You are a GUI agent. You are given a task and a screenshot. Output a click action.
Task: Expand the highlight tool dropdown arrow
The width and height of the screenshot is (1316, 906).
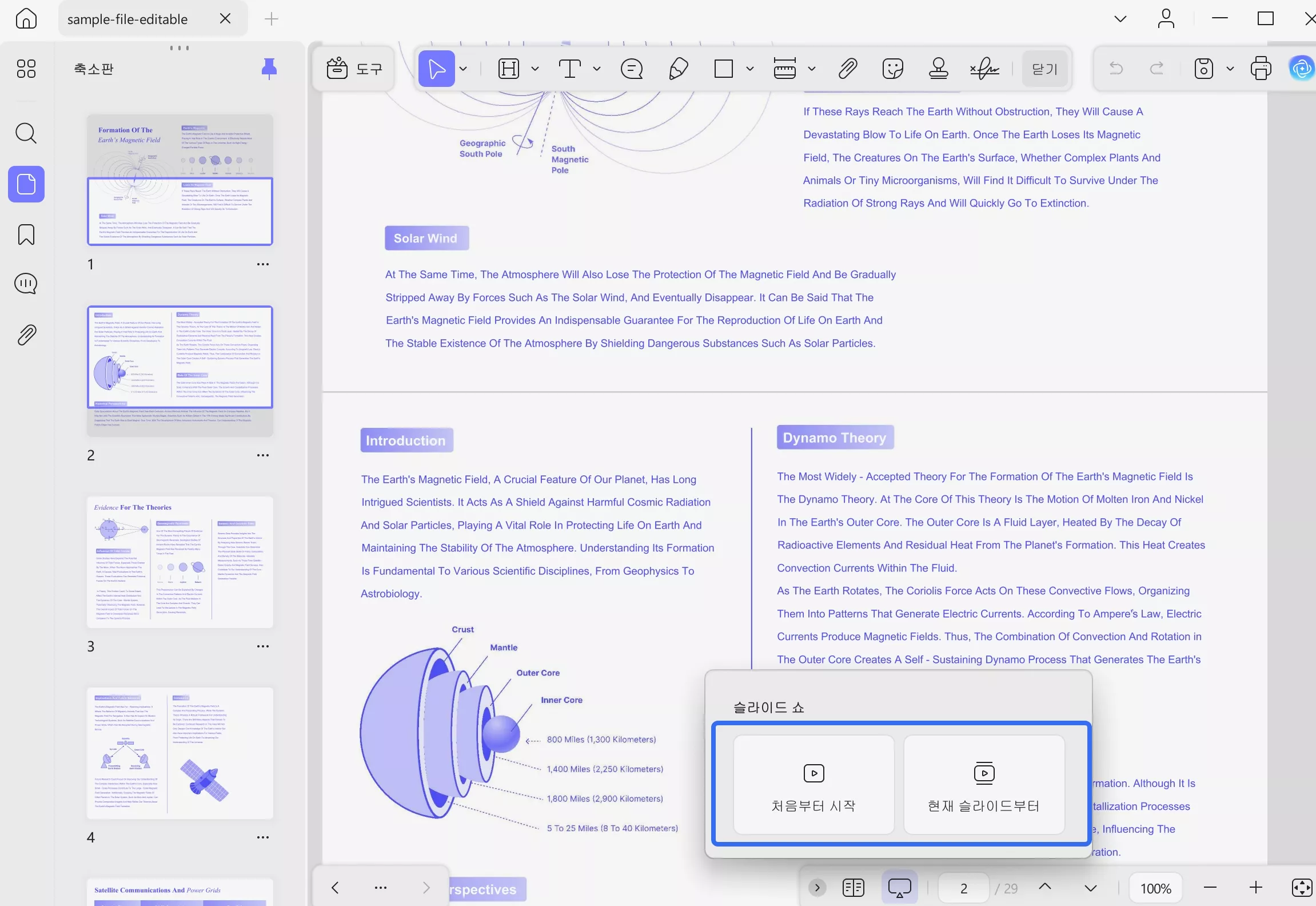535,69
